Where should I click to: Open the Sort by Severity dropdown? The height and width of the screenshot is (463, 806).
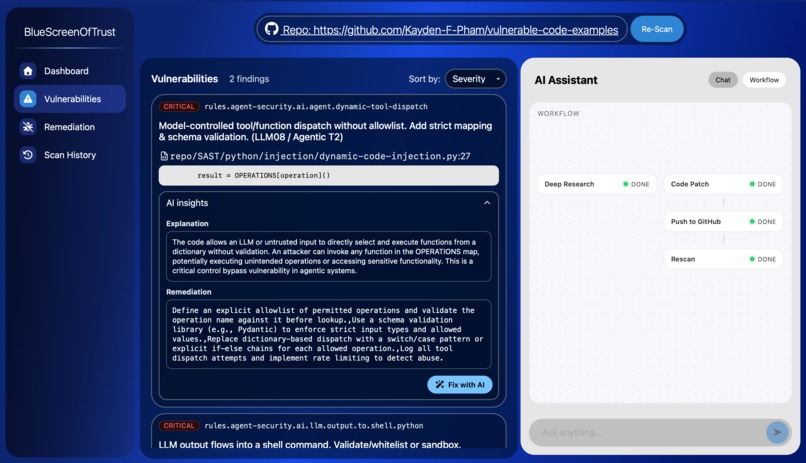[x=475, y=79]
